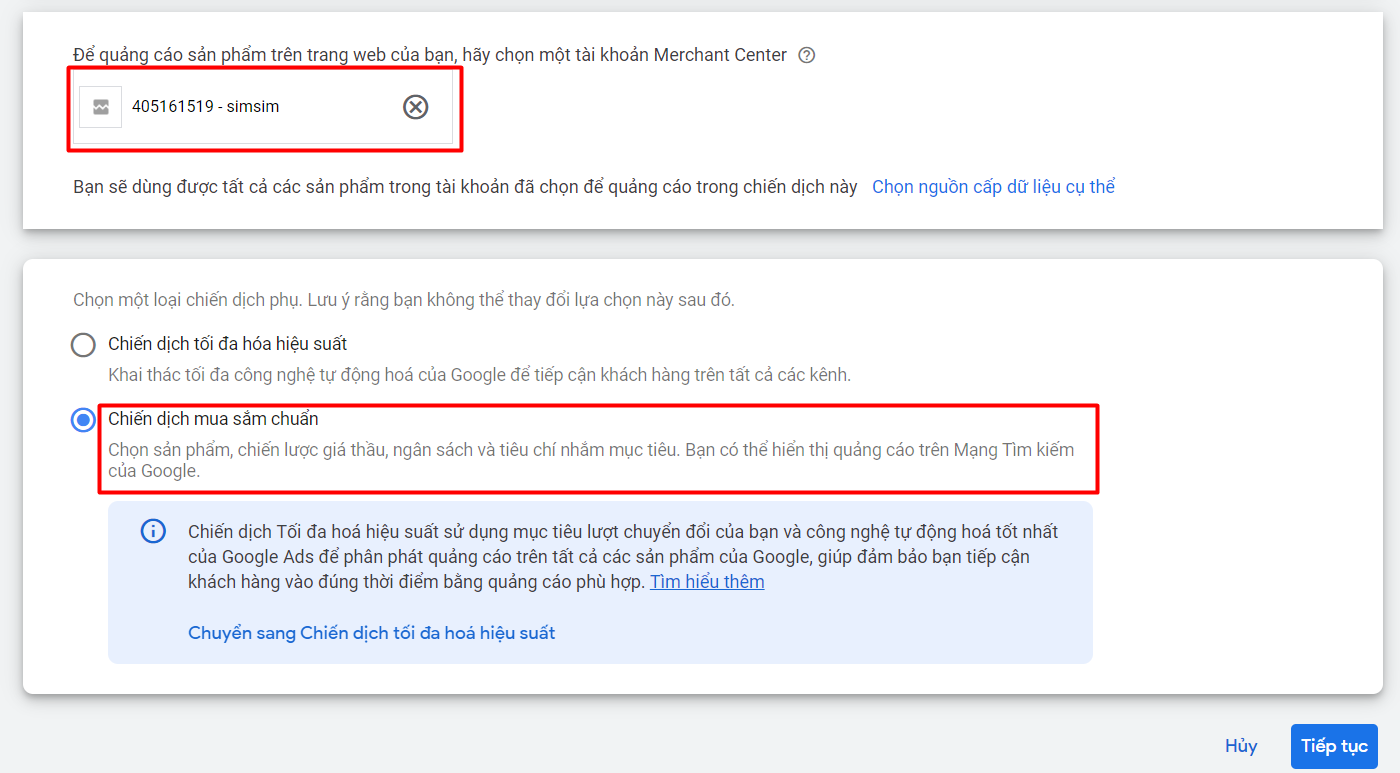Click the info icon in blue notice
Screen dimensions: 1400x773
(x=153, y=531)
